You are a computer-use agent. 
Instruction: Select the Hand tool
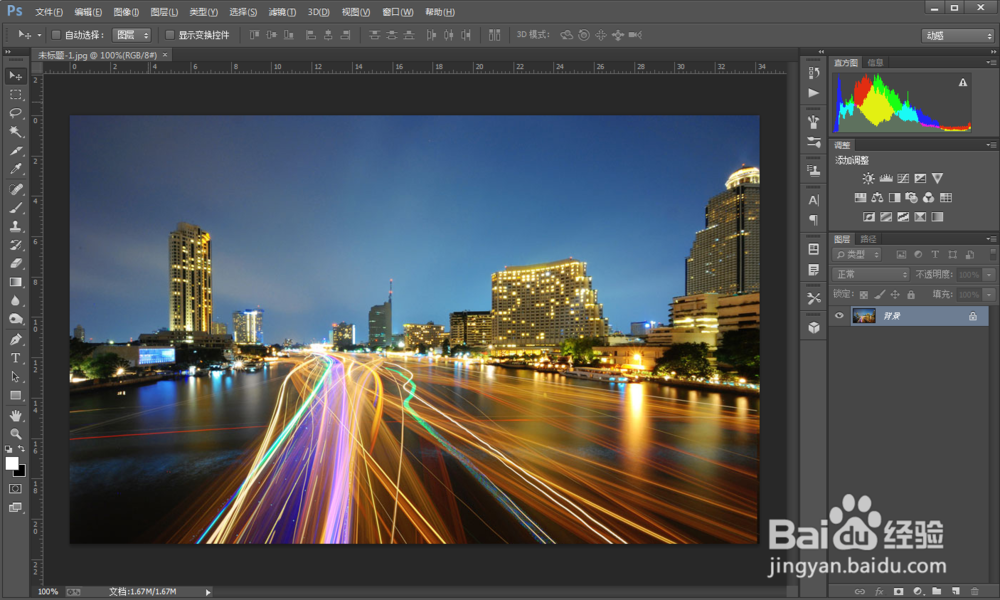[x=15, y=415]
